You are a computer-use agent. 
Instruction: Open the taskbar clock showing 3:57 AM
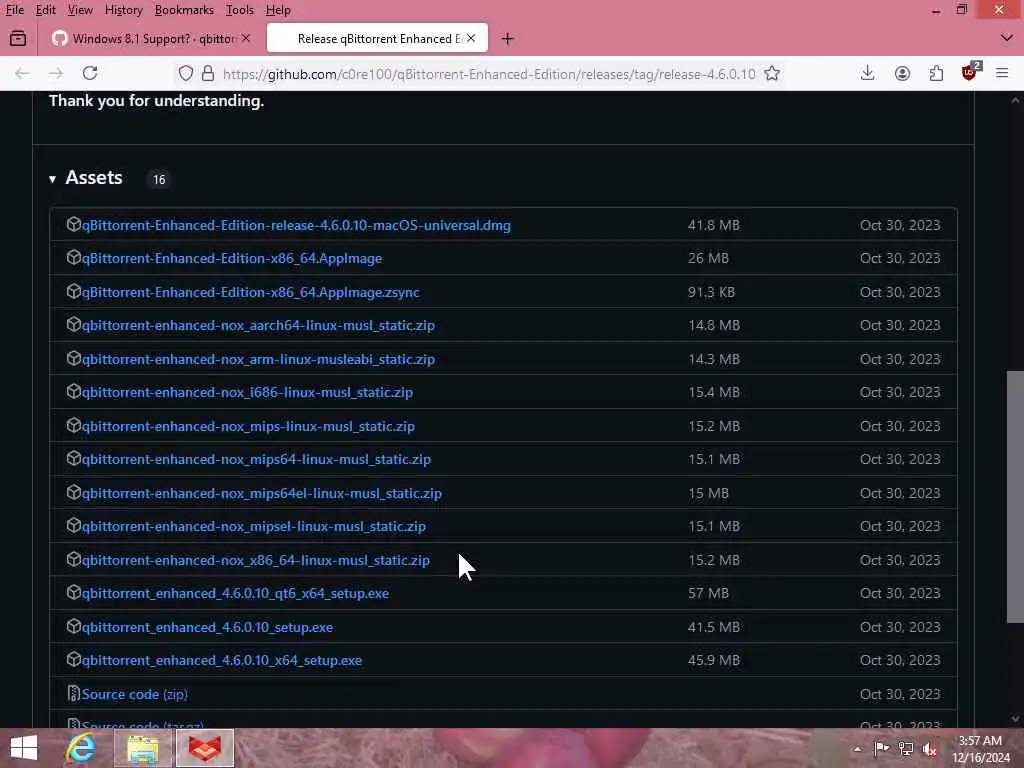coord(980,749)
